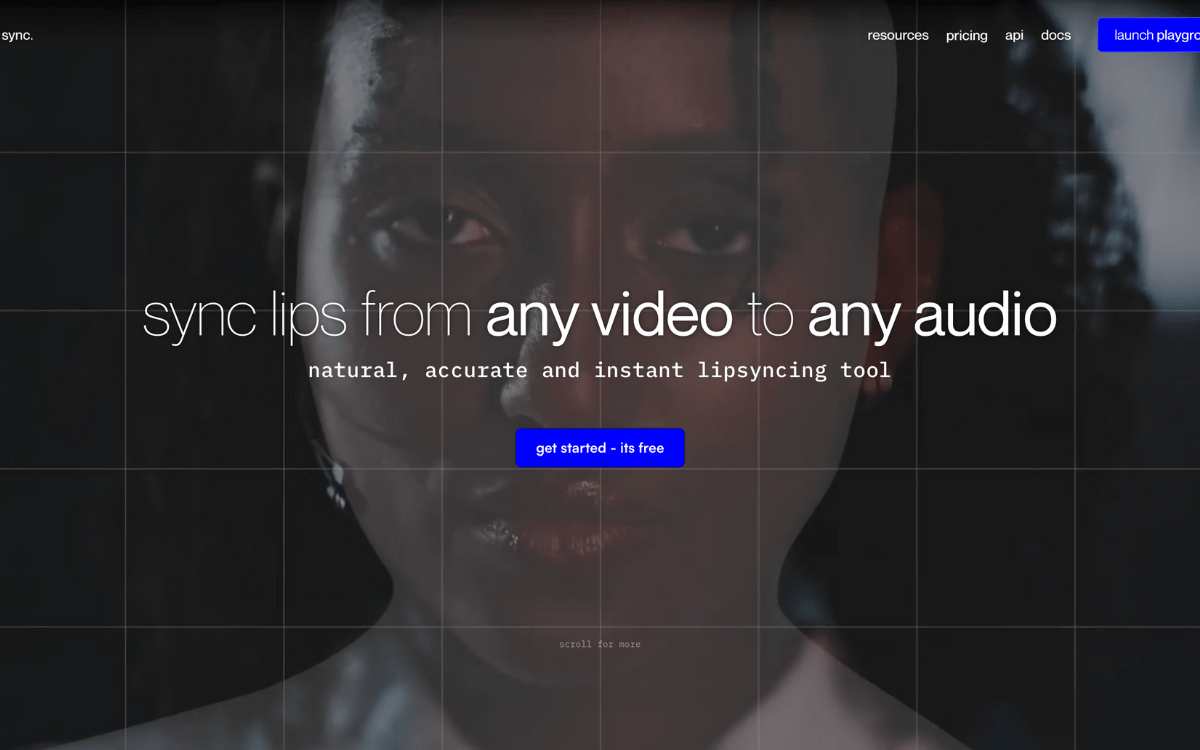Screen dimensions: 1200x750
Task: Open the api nav link
Action: [1014, 36]
